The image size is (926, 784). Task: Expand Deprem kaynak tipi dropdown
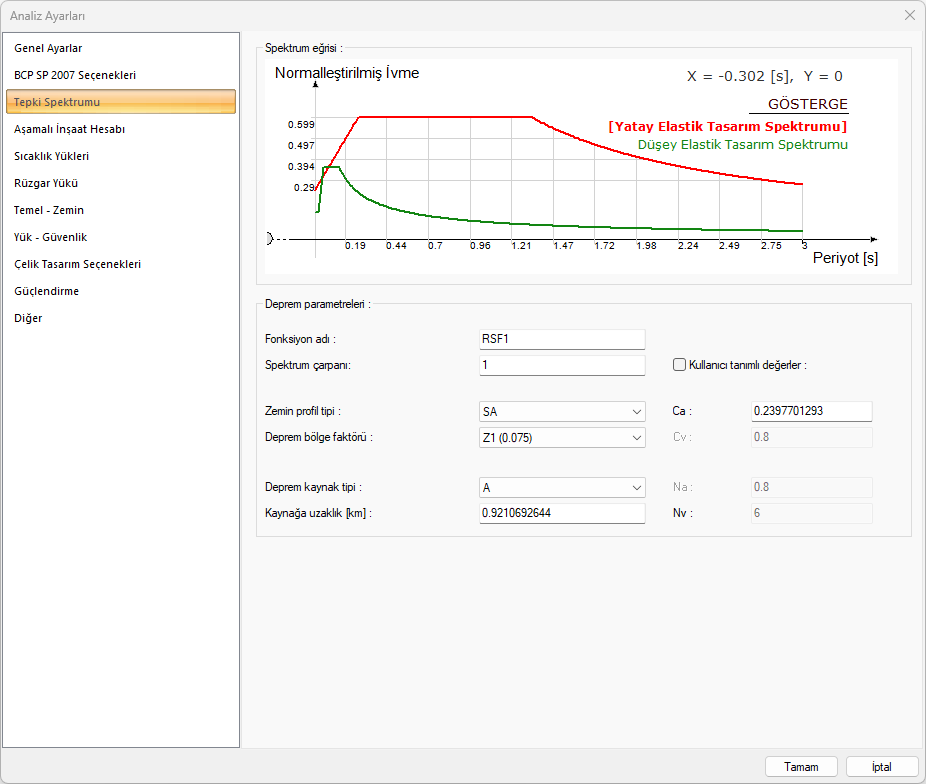tap(562, 487)
